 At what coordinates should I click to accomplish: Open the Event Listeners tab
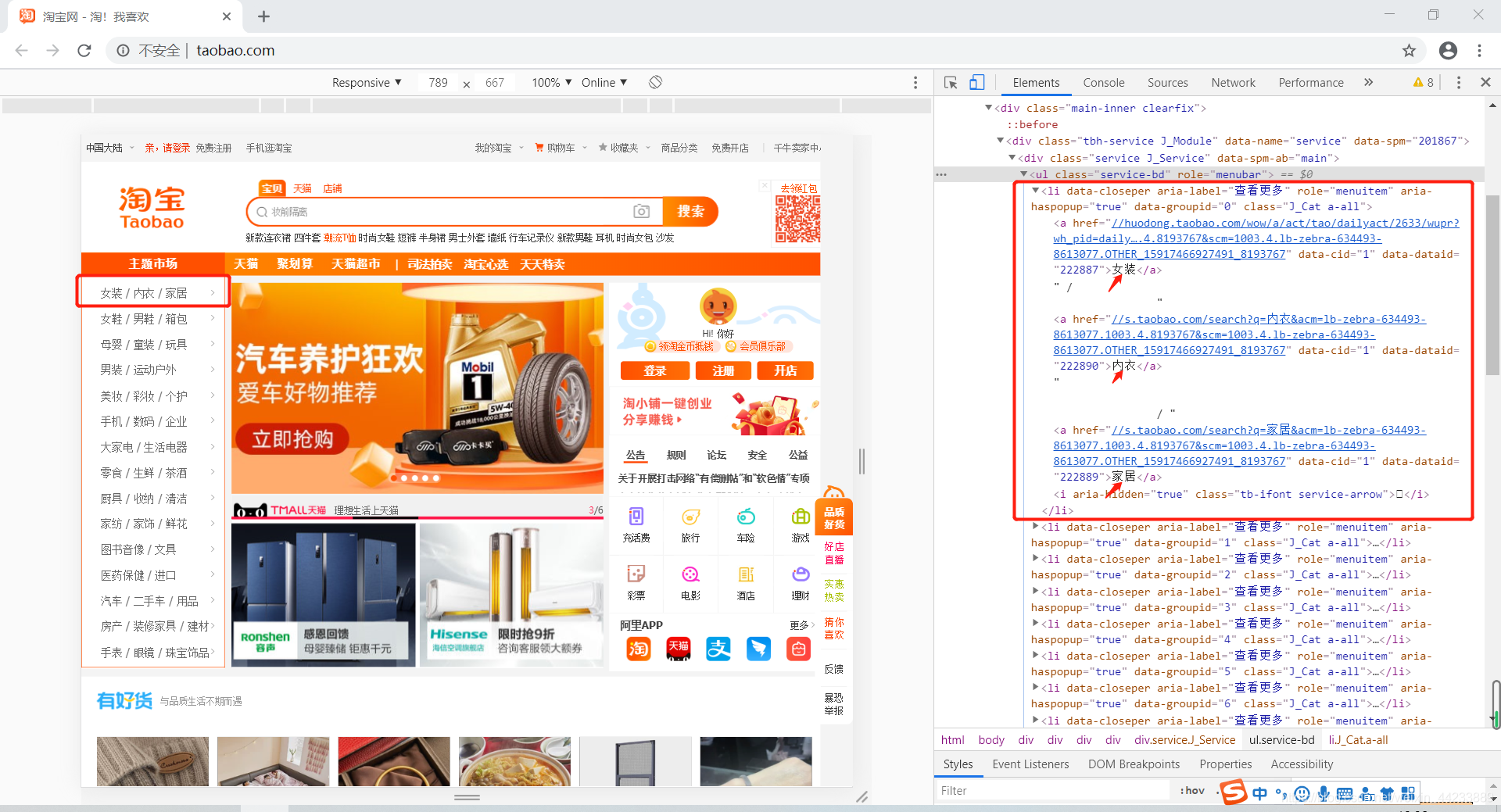click(x=1030, y=764)
